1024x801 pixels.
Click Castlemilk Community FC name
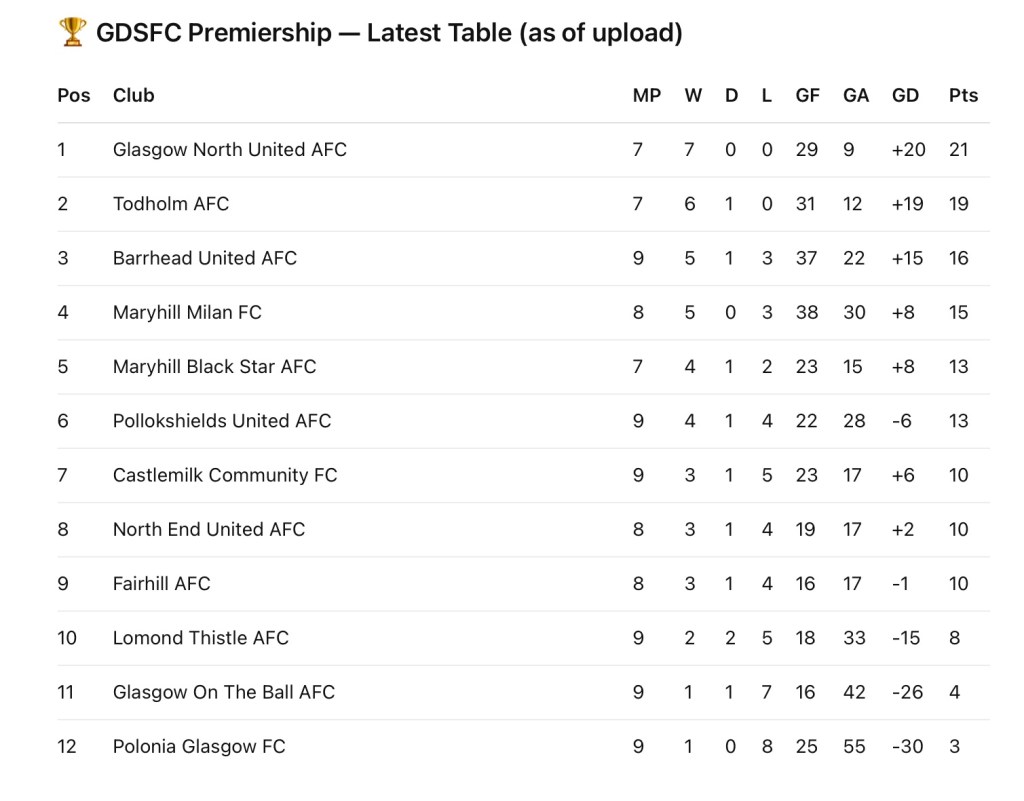225,475
